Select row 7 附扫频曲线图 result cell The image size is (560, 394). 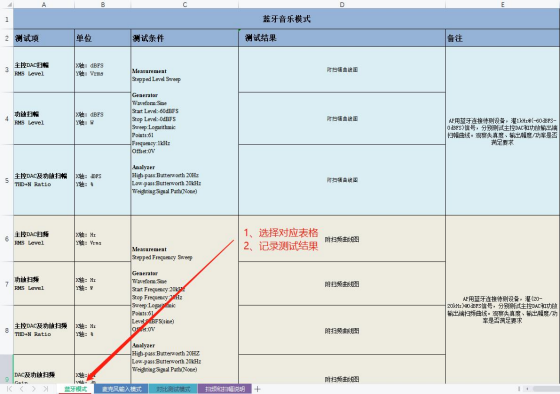[x=342, y=284]
